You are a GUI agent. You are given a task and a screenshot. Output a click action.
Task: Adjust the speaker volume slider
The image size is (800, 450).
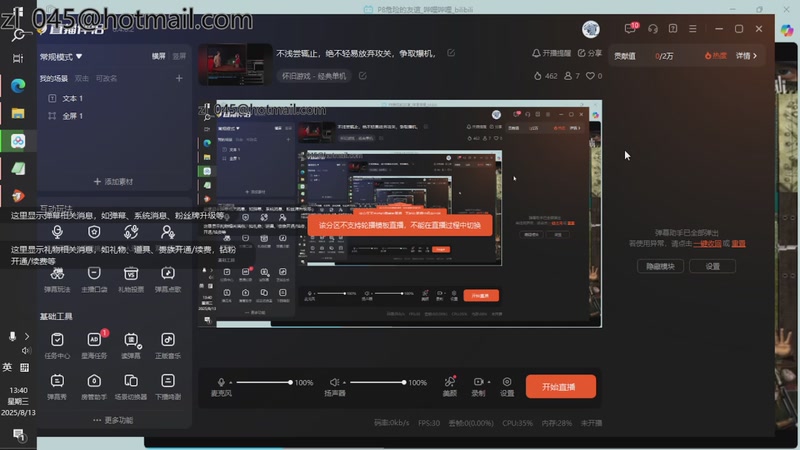pyautogui.click(x=377, y=382)
